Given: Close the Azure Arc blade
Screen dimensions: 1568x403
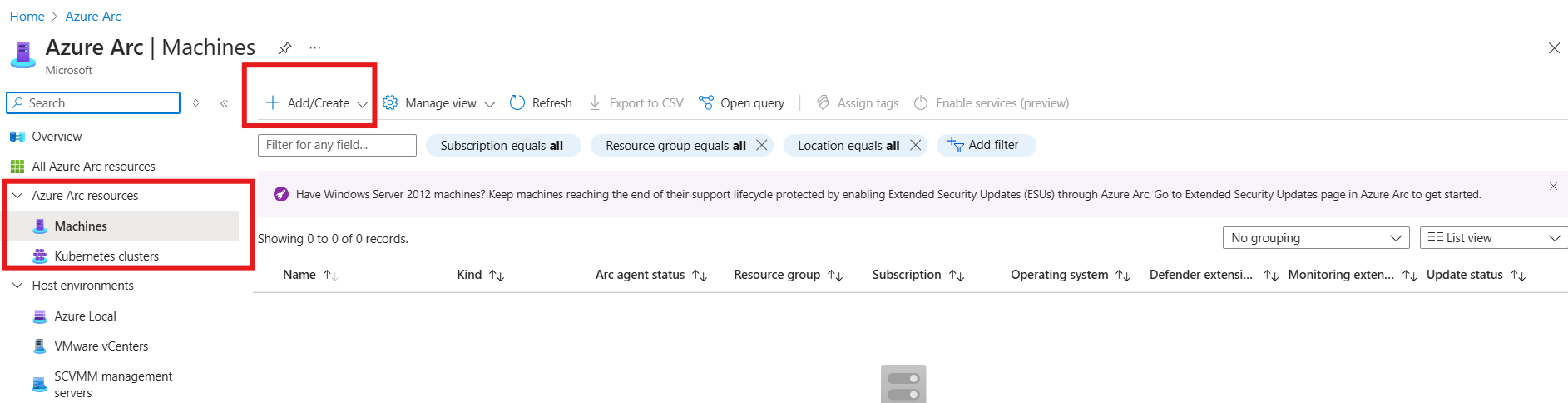Looking at the screenshot, I should [x=1554, y=48].
